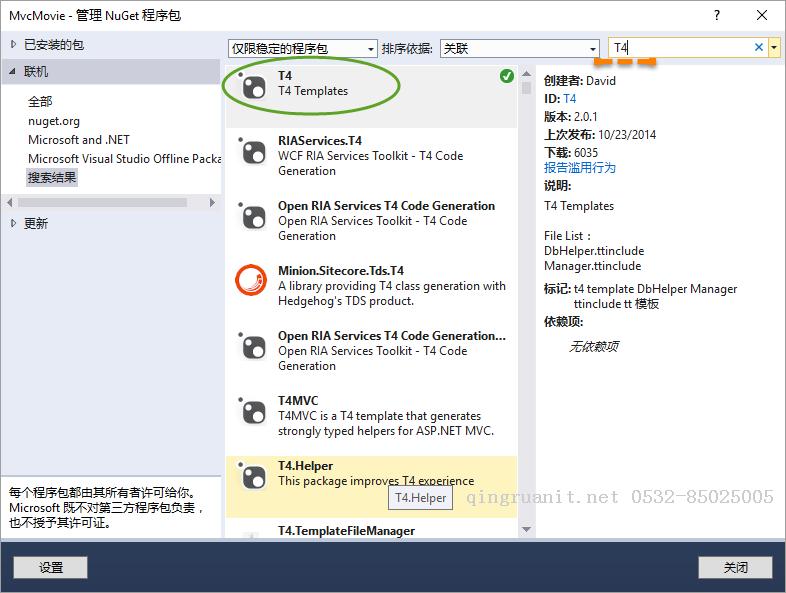Click Manager.ttinclude in the file list
The width and height of the screenshot is (786, 593).
[x=593, y=266]
